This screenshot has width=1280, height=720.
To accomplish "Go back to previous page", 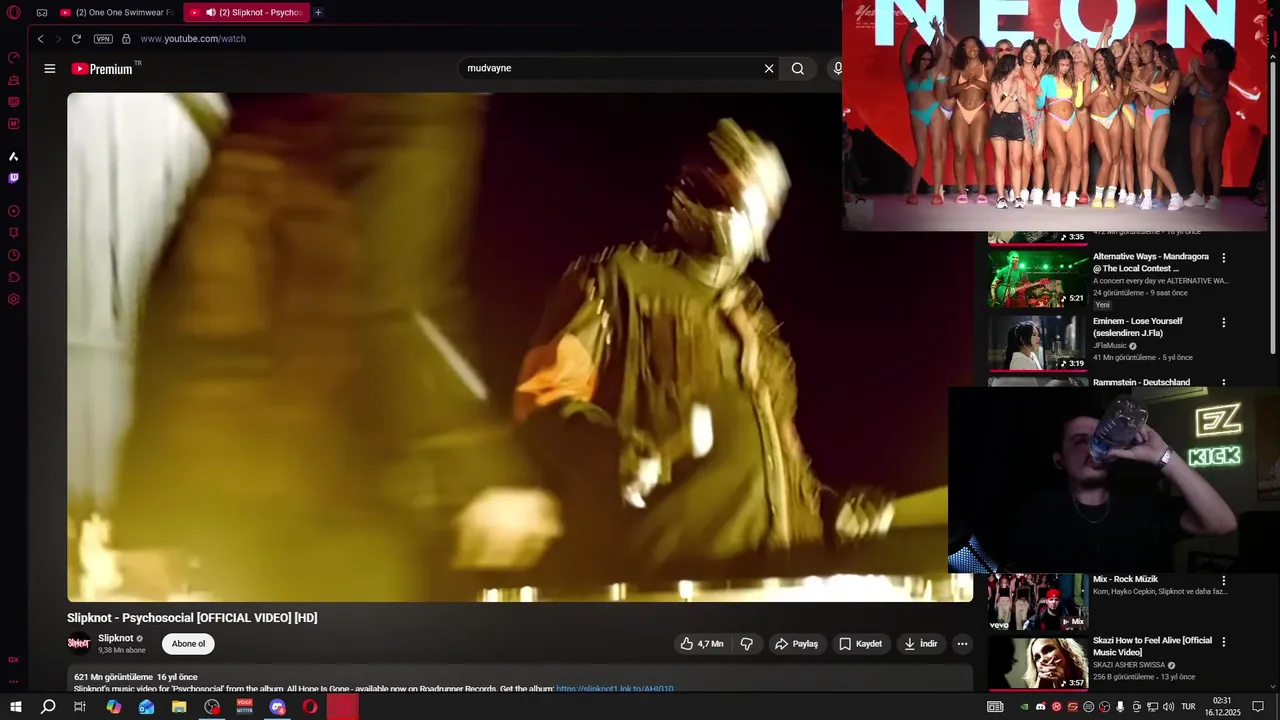I will [41, 39].
